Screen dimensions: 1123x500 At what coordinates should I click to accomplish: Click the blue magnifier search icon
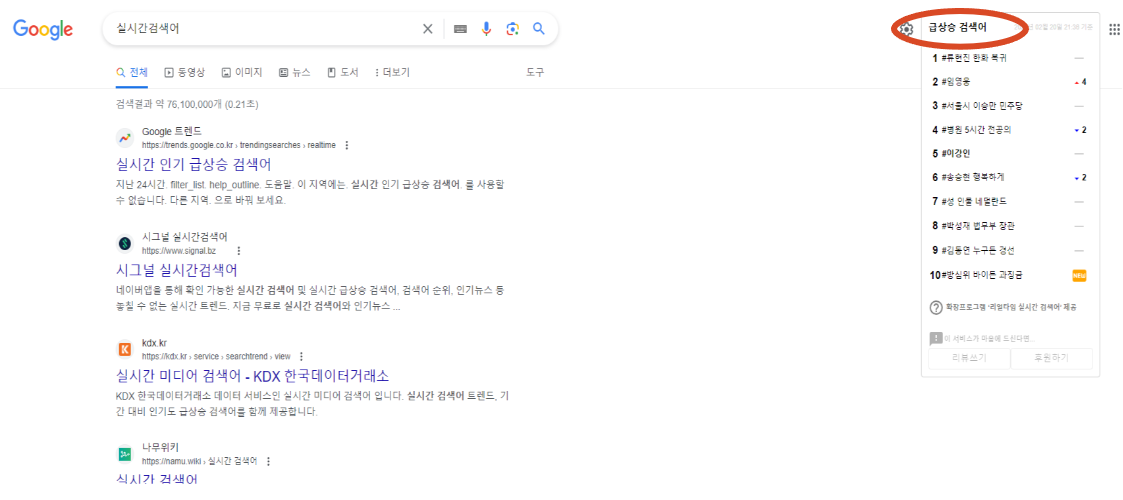click(539, 29)
